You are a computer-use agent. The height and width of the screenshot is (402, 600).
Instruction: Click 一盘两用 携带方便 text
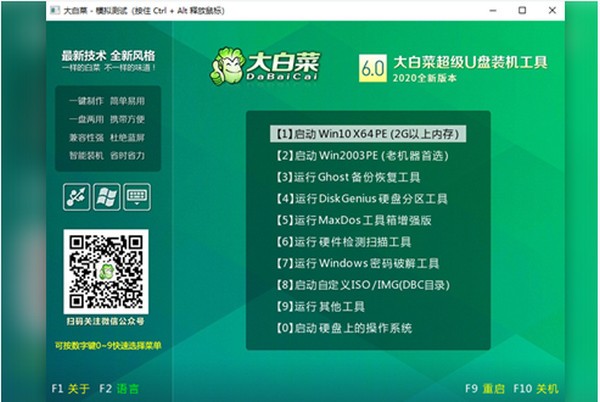click(x=107, y=119)
